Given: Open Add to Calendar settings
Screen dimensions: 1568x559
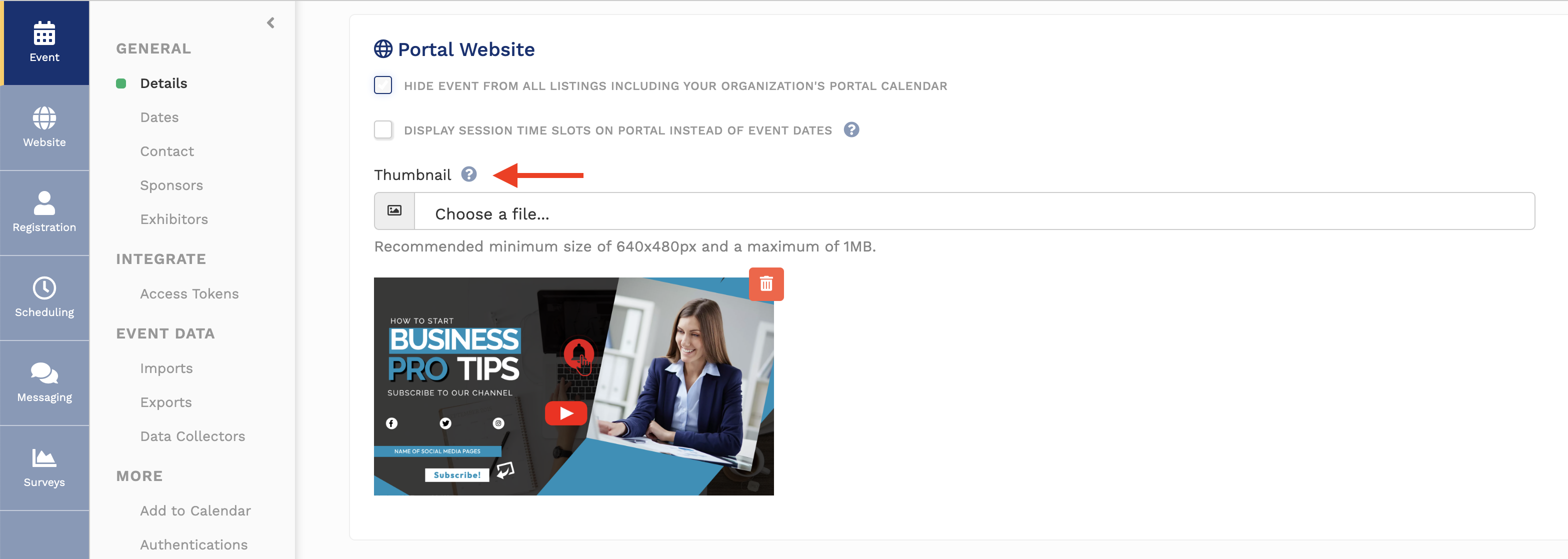Looking at the screenshot, I should point(195,511).
